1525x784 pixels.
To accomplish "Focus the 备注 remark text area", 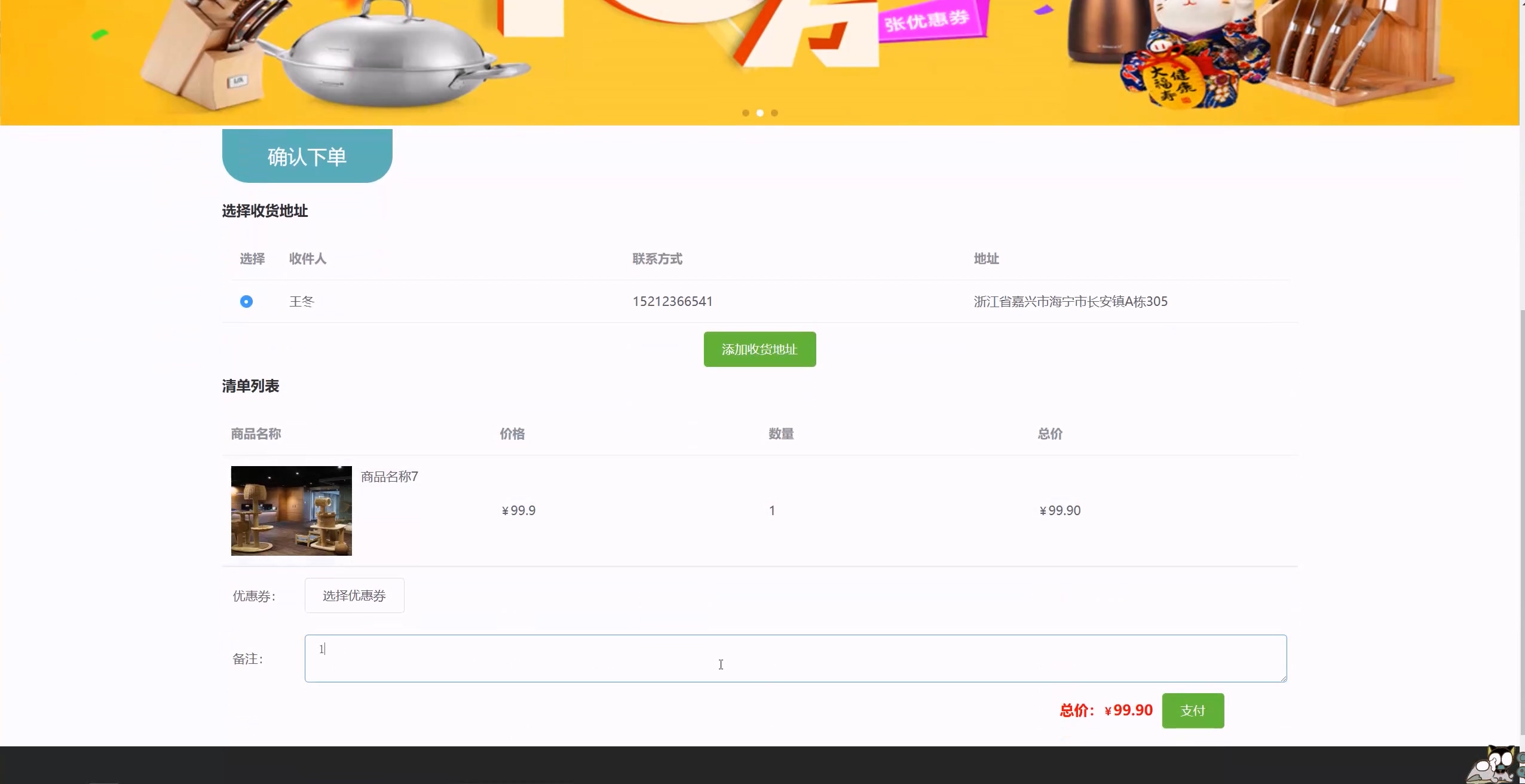I will [x=795, y=659].
